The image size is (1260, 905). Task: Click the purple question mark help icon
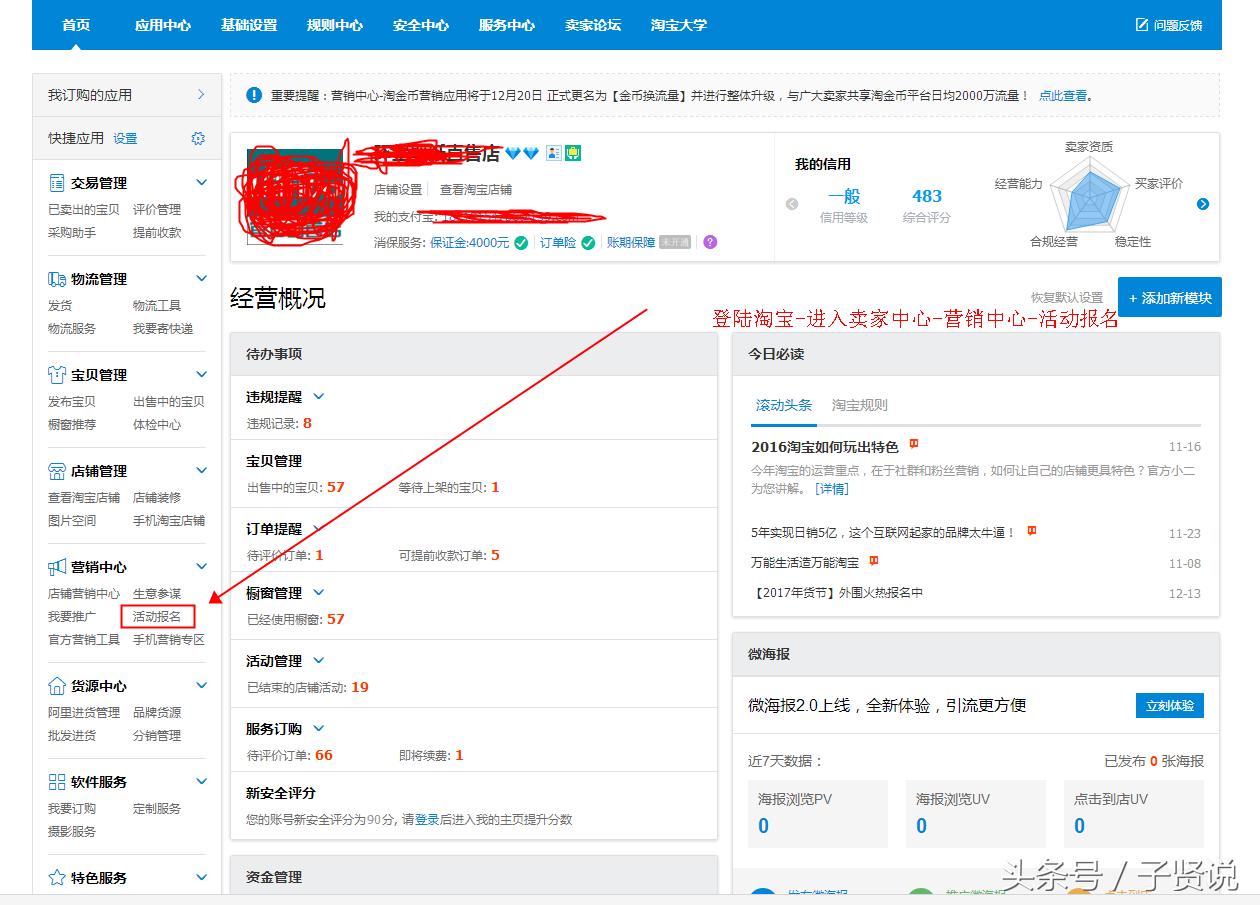(x=710, y=242)
